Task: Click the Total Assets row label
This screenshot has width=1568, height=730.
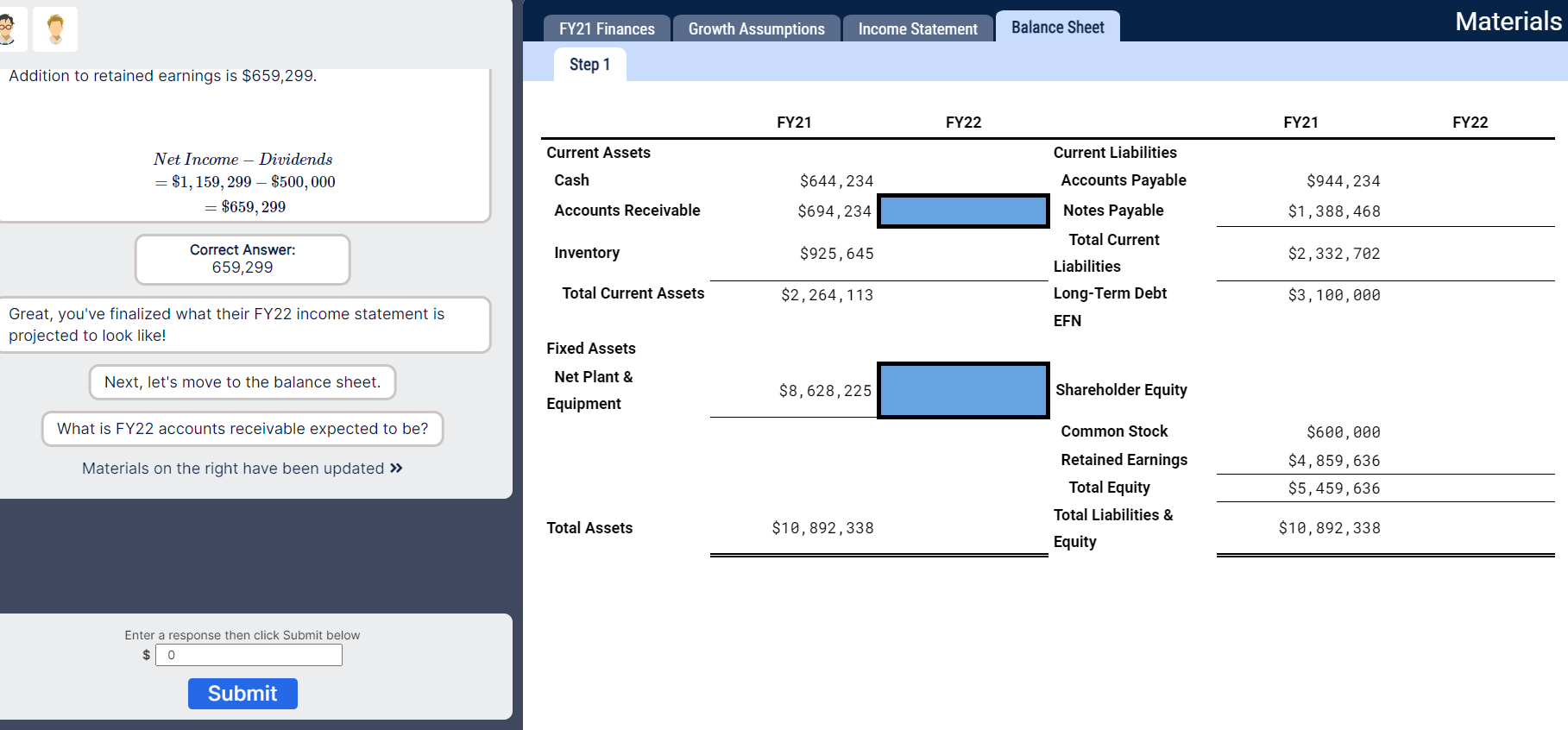Action: pos(589,528)
